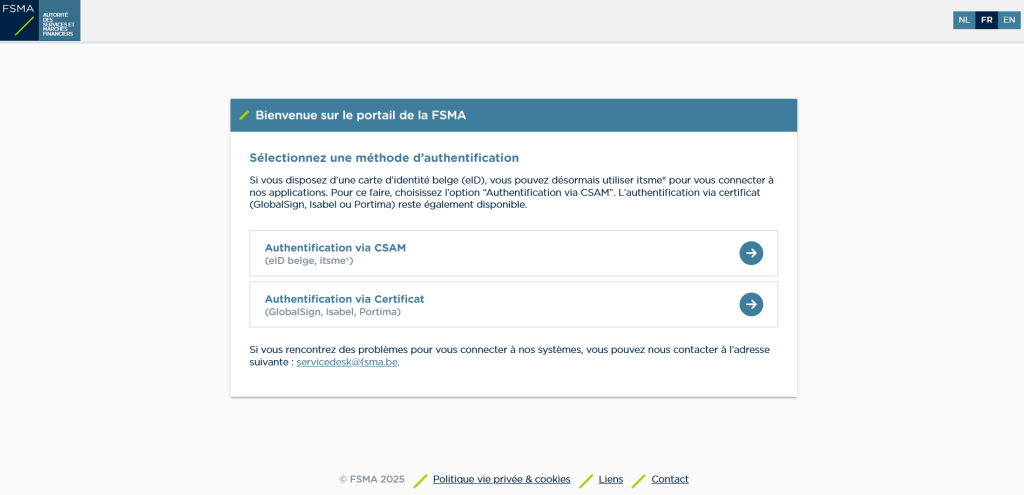Click the arrow icon for CSAM authentication
Image resolution: width=1024 pixels, height=495 pixels.
click(751, 253)
